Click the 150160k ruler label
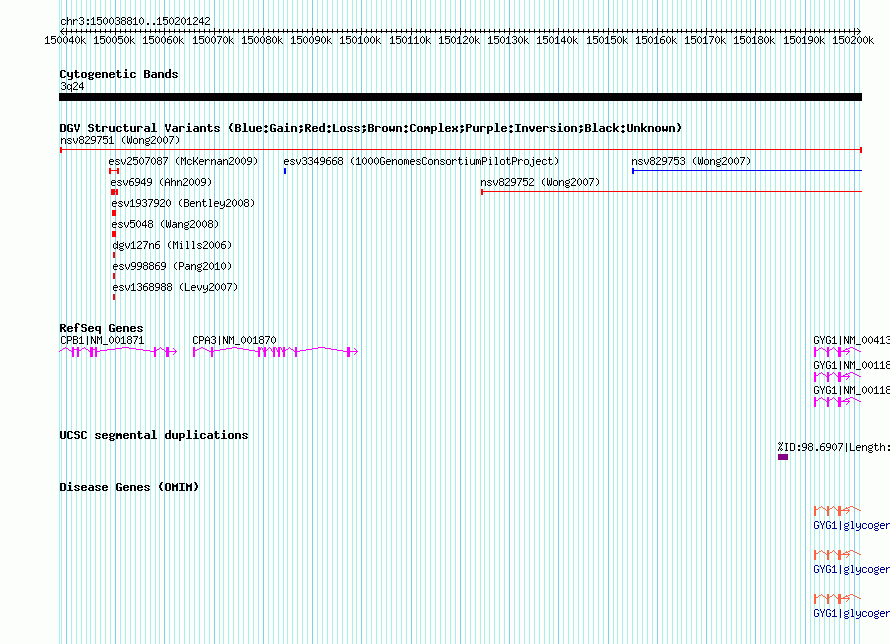Screen dimensions: 890x644 [656, 40]
